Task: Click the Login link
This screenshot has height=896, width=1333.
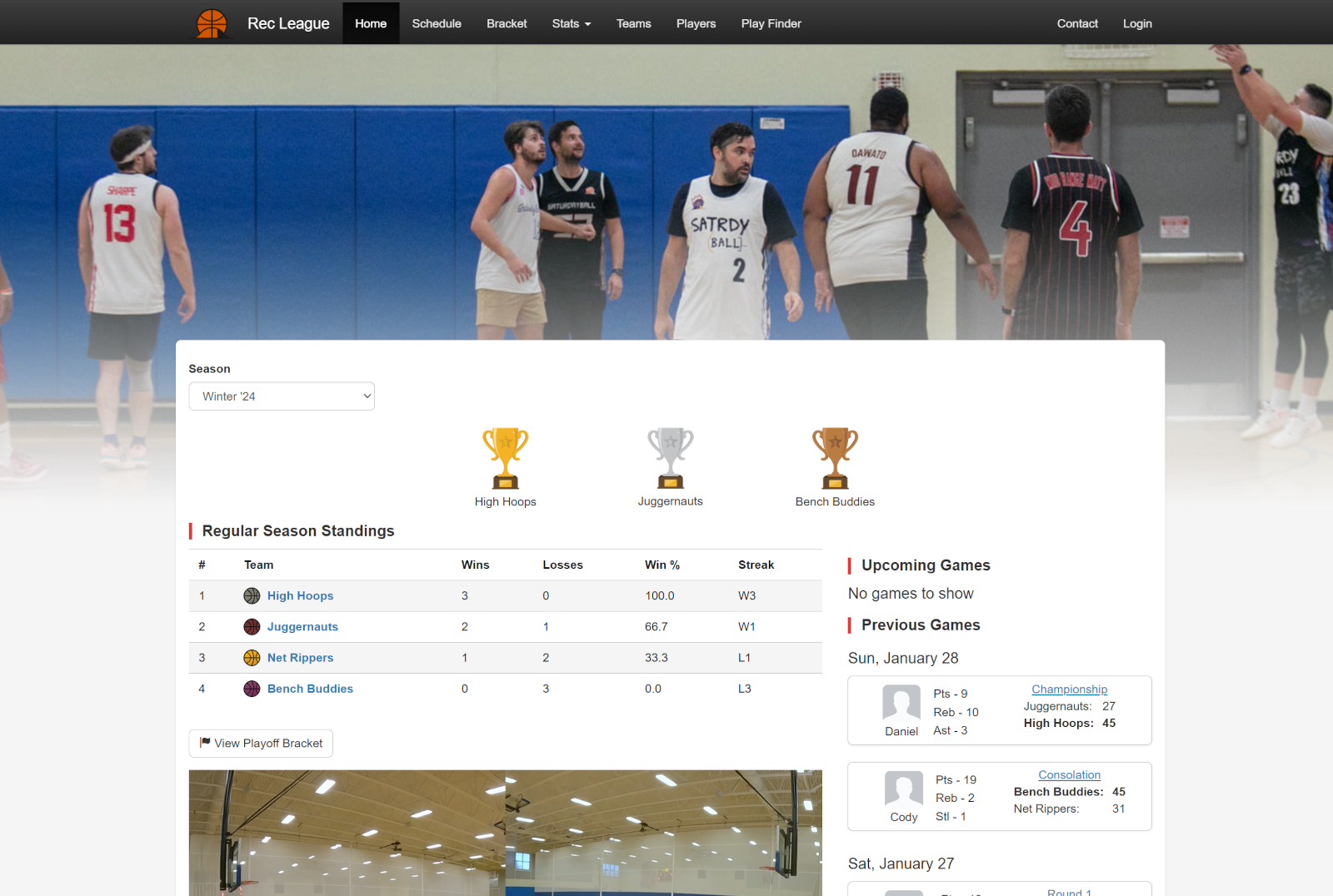Action: point(1137,23)
